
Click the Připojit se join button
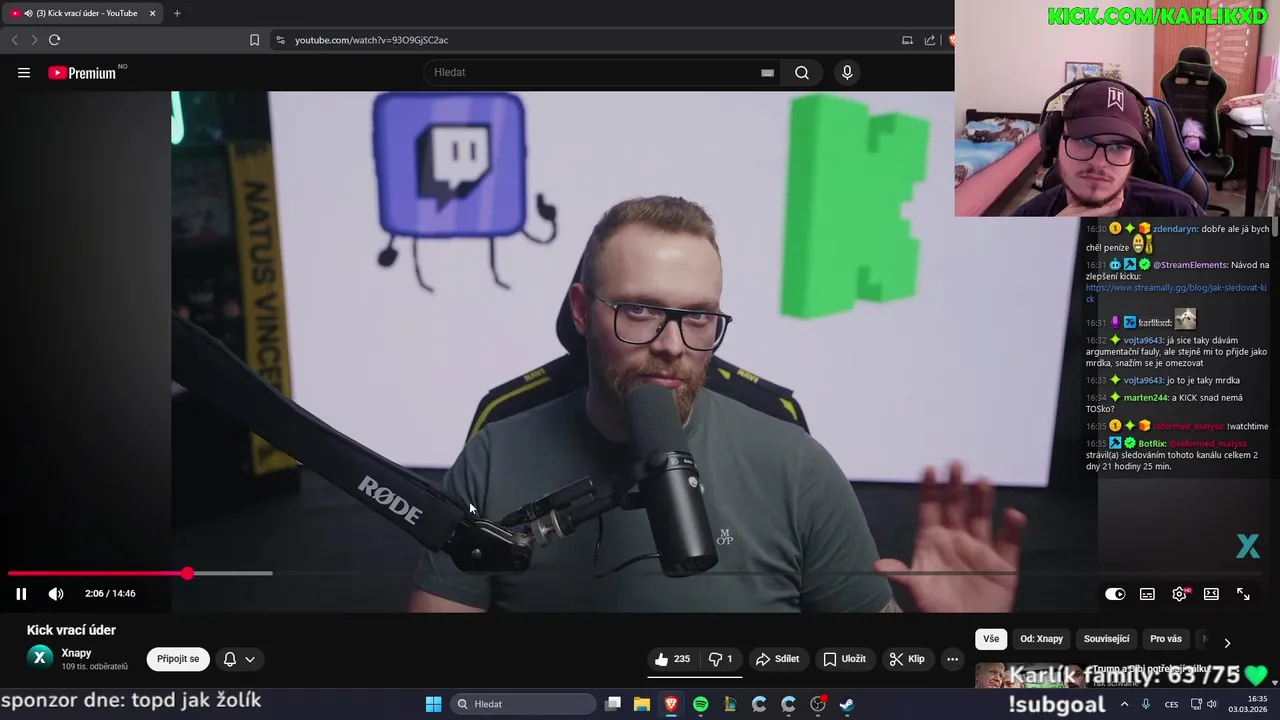click(178, 659)
